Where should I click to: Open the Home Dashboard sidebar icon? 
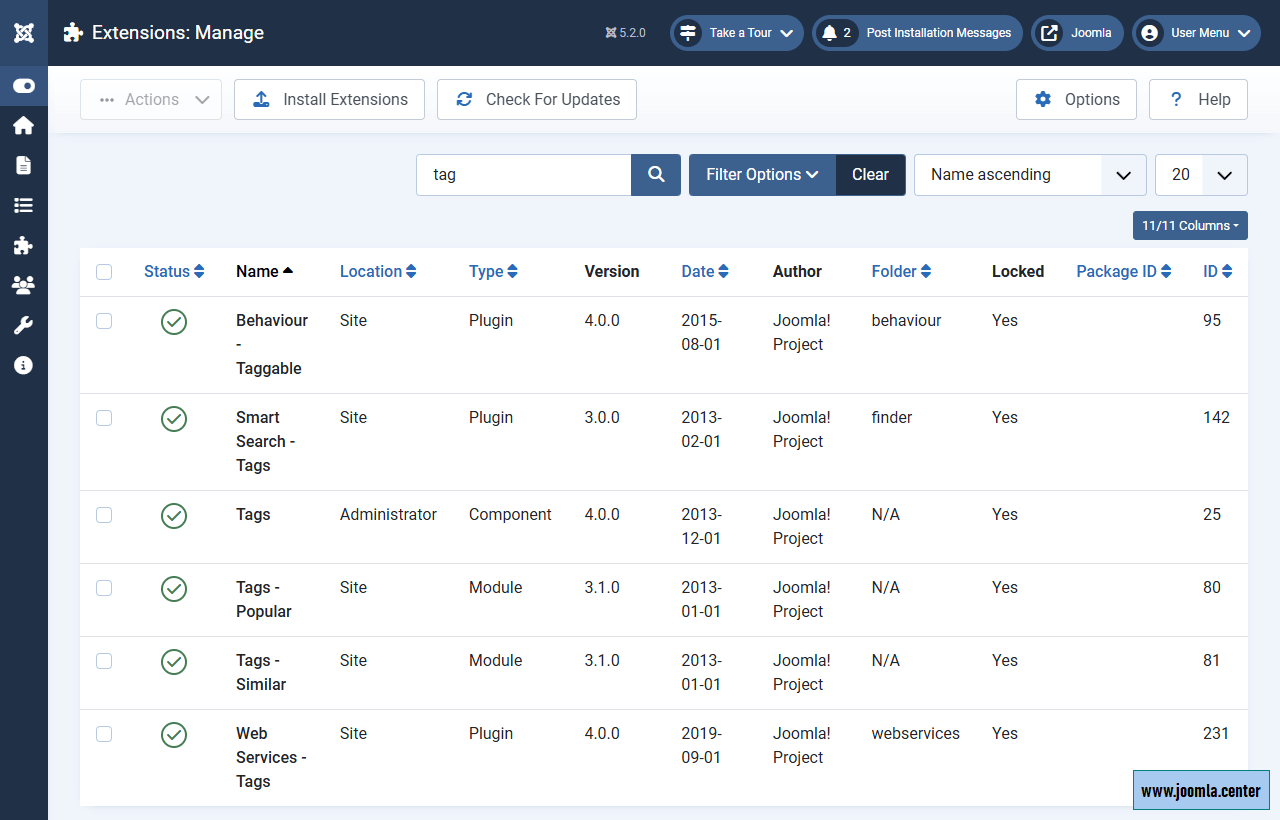coord(24,125)
